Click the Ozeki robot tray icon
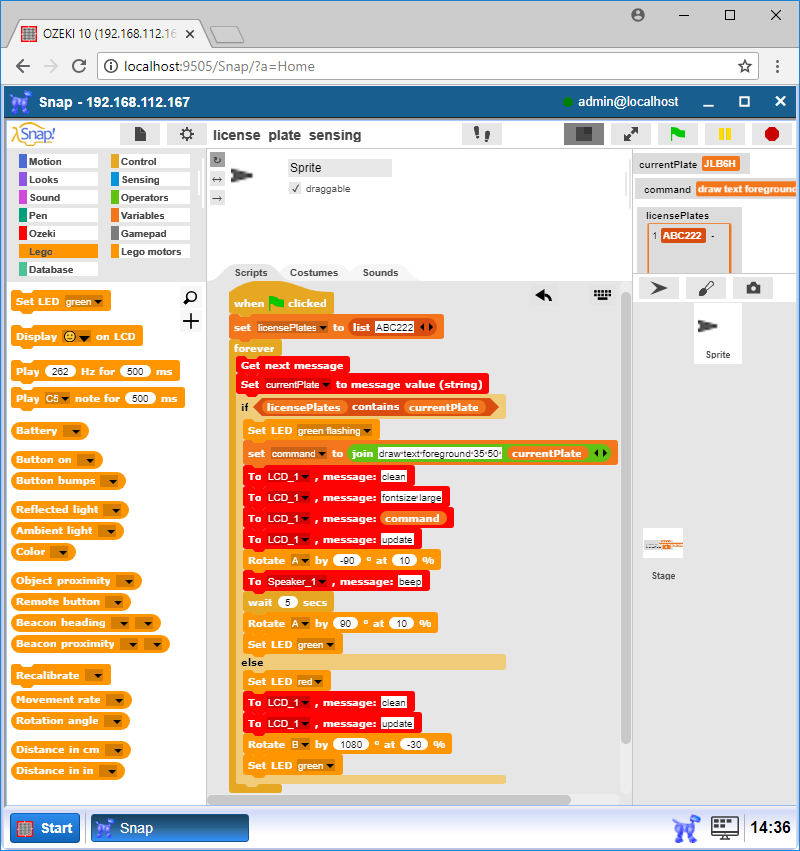 tap(685, 828)
